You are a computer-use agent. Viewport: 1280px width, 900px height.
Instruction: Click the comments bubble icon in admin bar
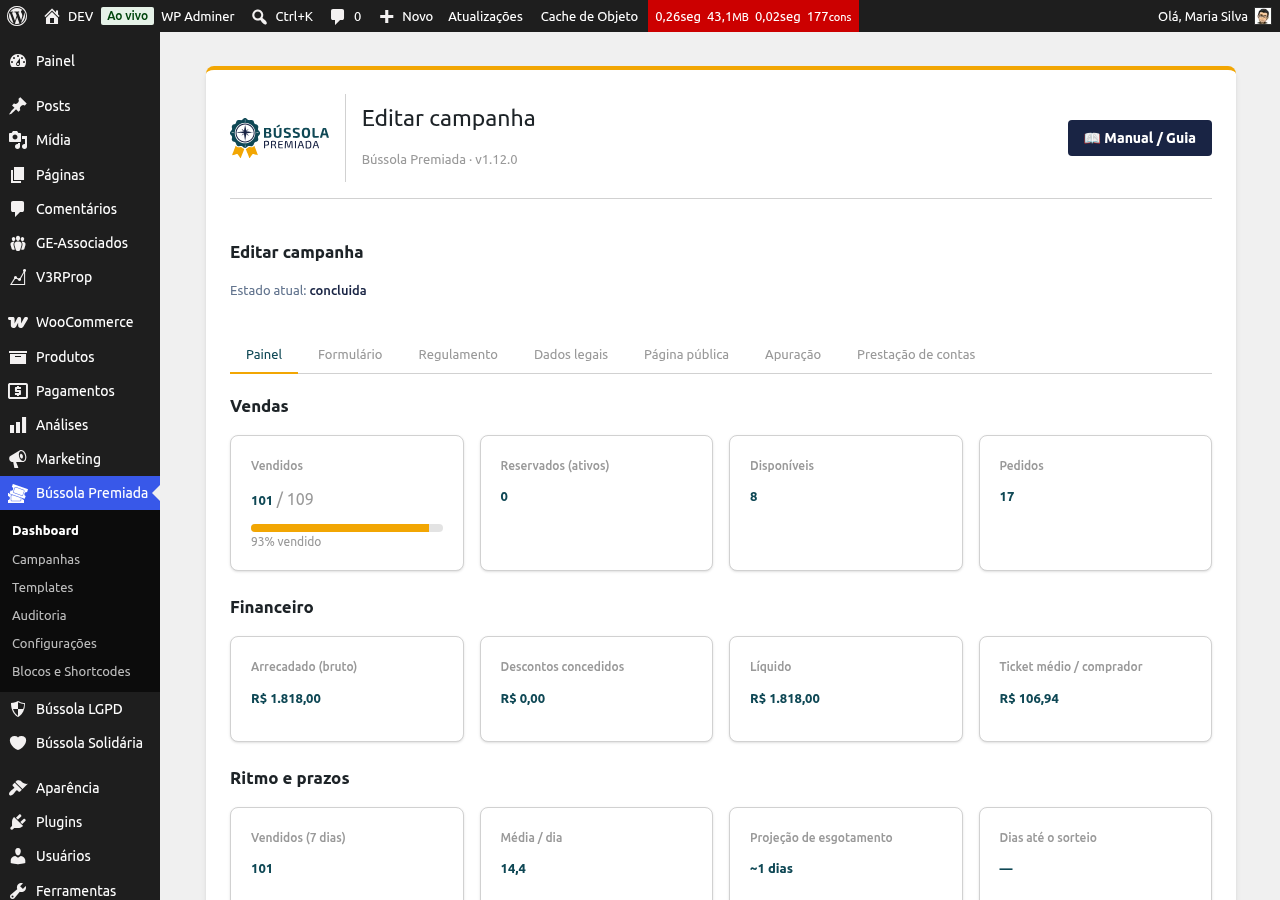point(338,17)
